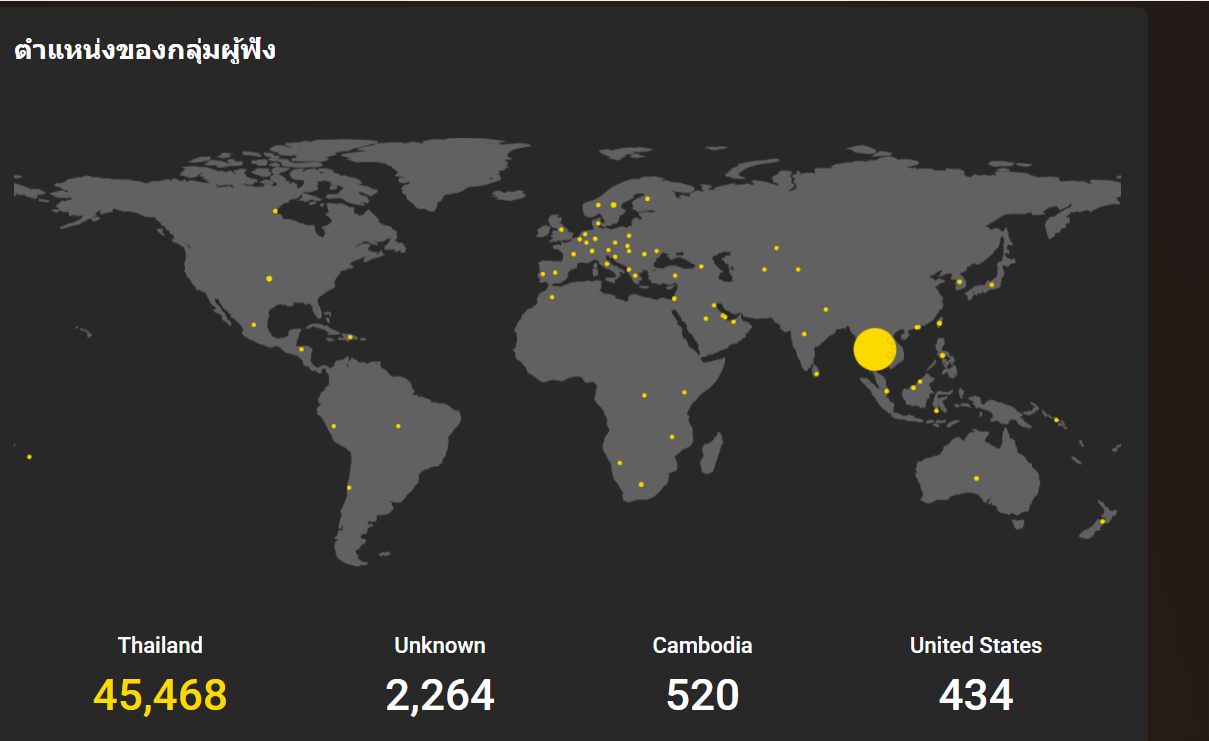
Task: Click the 434 United States count
Action: click(x=976, y=695)
